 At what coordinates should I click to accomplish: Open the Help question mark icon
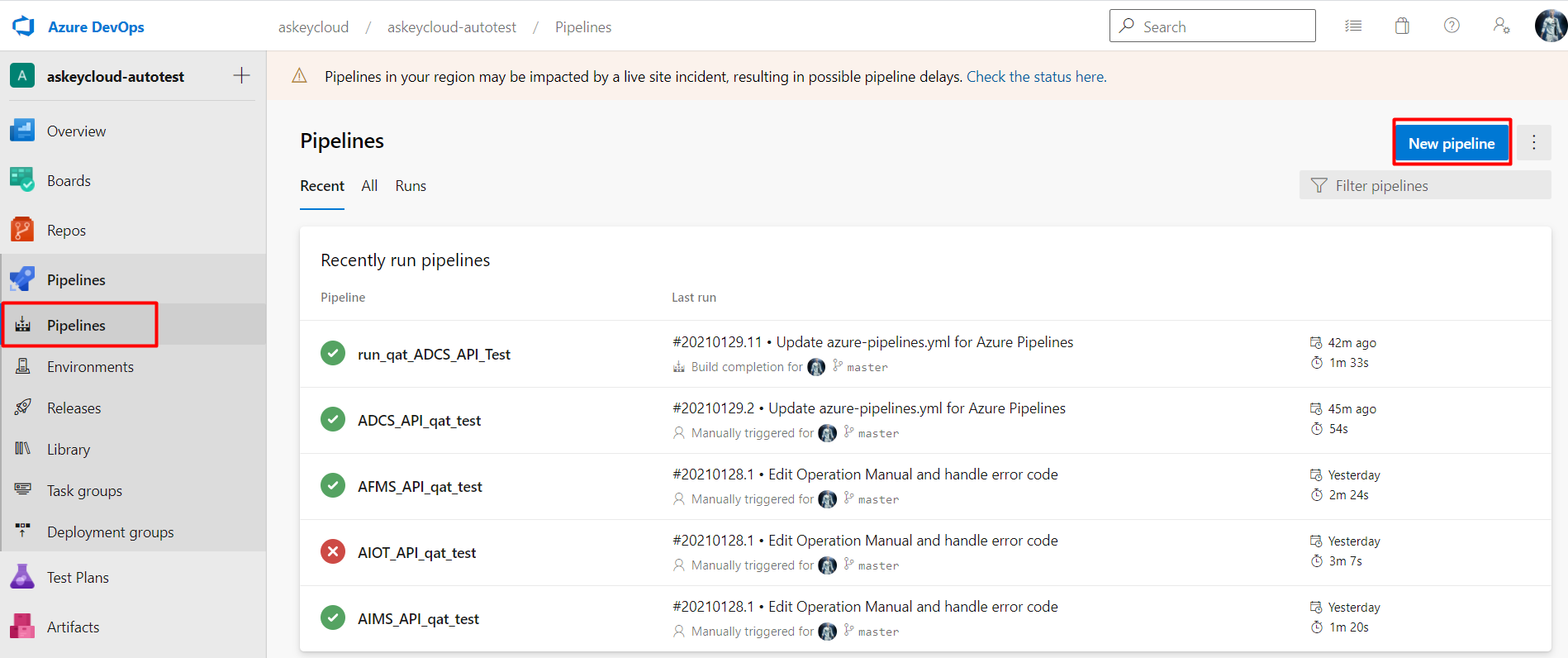[1452, 26]
